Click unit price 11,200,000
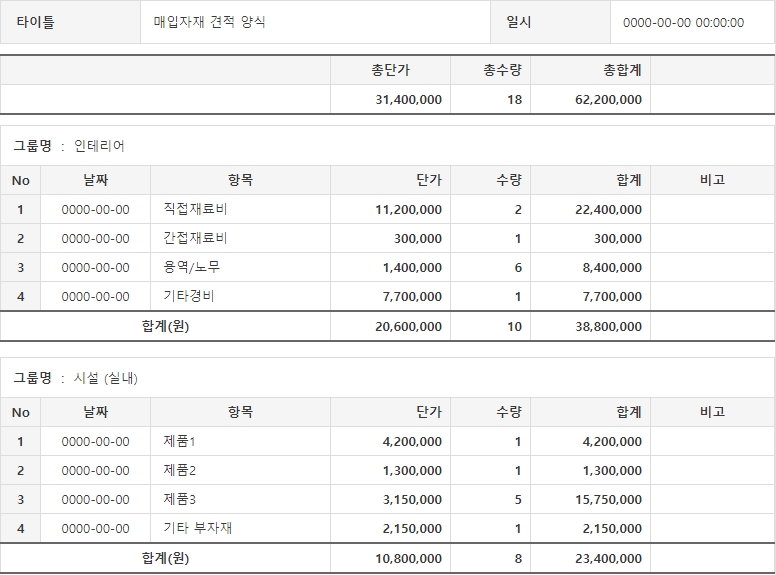This screenshot has height=575, width=776. 408,210
